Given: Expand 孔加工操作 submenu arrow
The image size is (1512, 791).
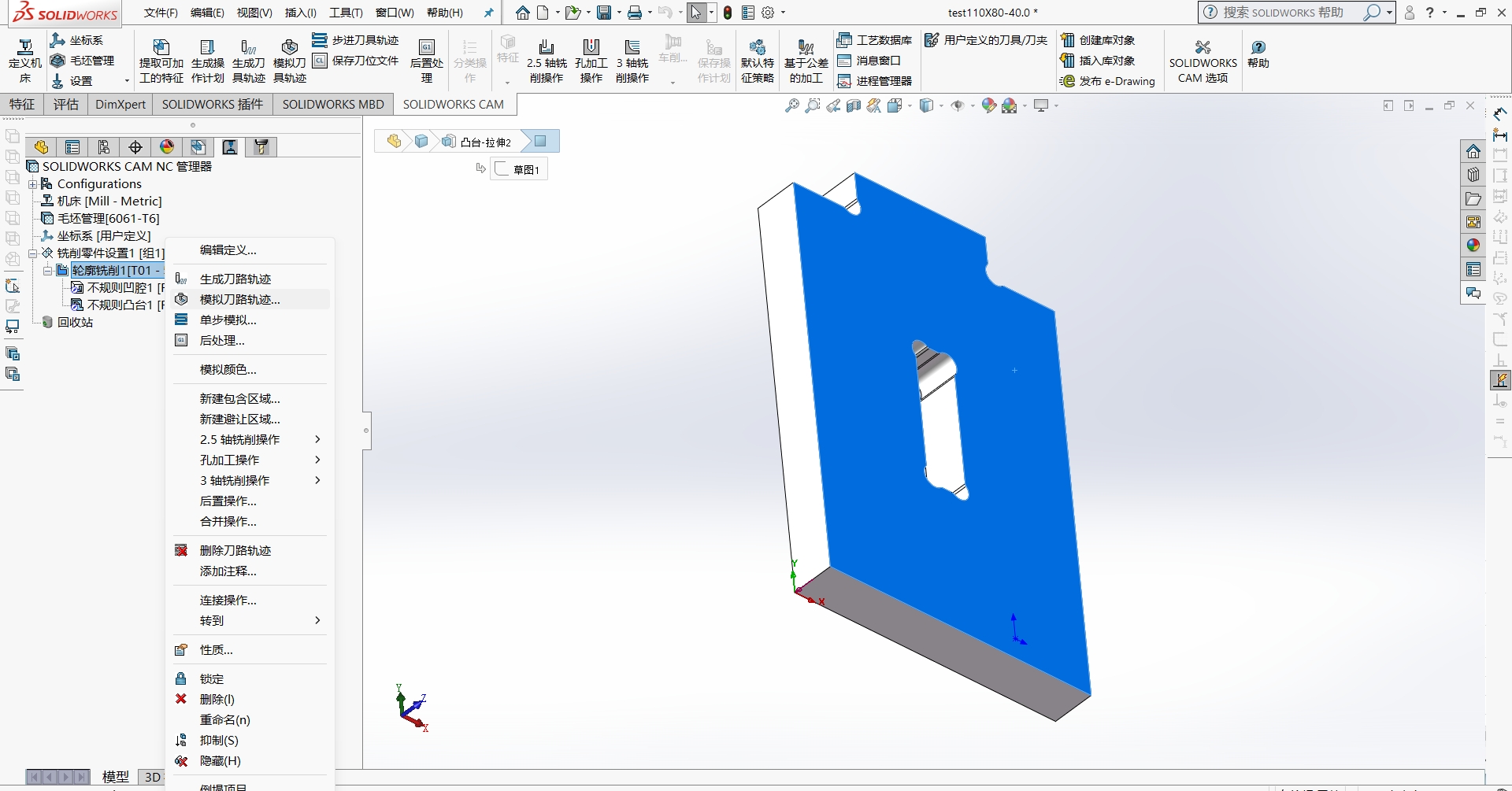Looking at the screenshot, I should click(x=317, y=460).
